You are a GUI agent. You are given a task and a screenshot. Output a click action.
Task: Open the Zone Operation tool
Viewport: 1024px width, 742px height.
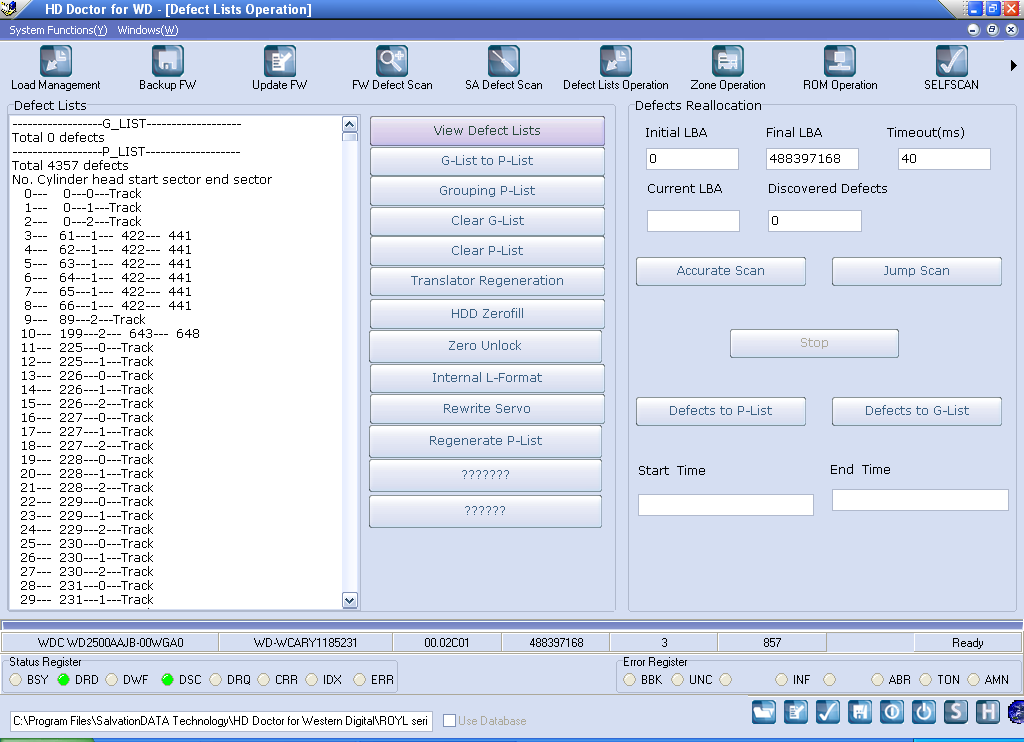728,68
